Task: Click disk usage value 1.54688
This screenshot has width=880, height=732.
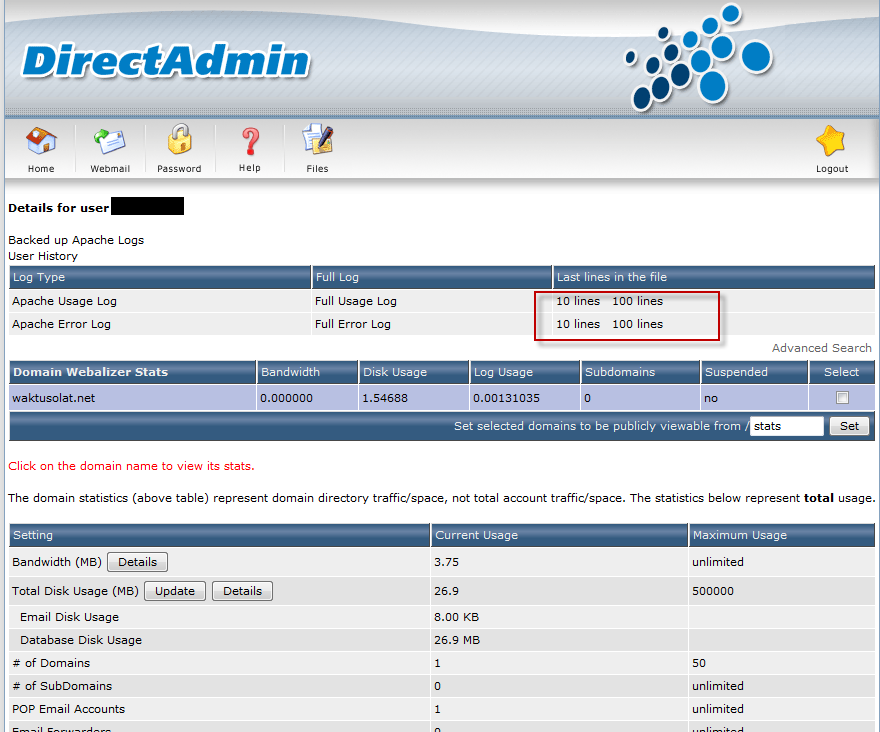Action: click(x=384, y=398)
